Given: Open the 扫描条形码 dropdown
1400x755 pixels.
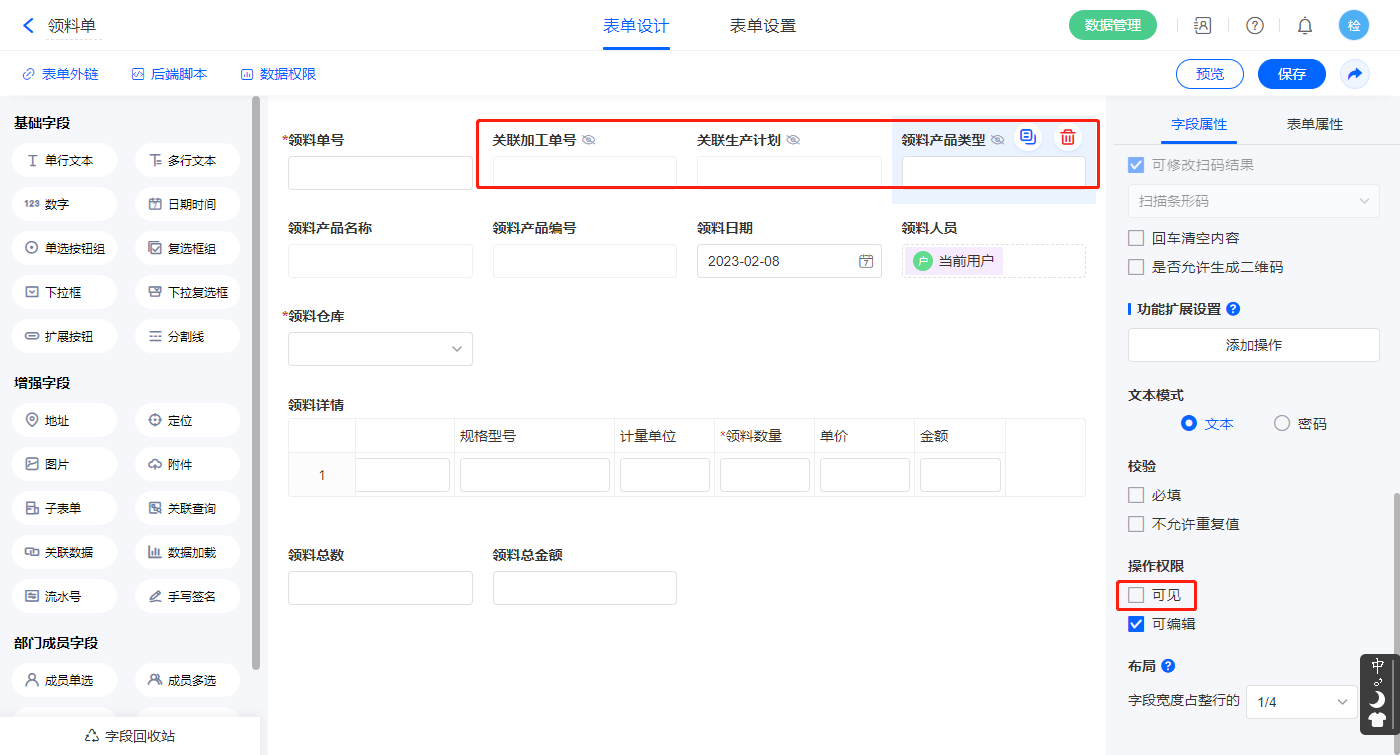Looking at the screenshot, I should pos(1253,201).
